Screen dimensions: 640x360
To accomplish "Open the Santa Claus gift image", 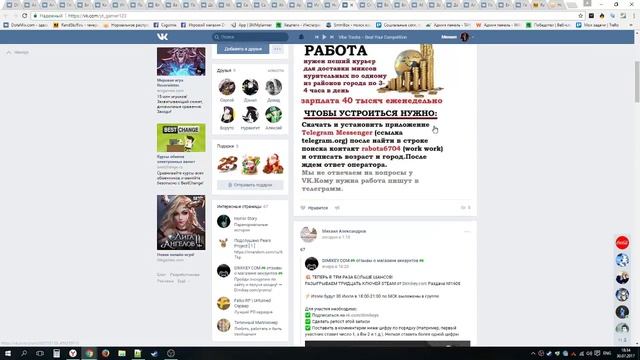I will click(273, 164).
